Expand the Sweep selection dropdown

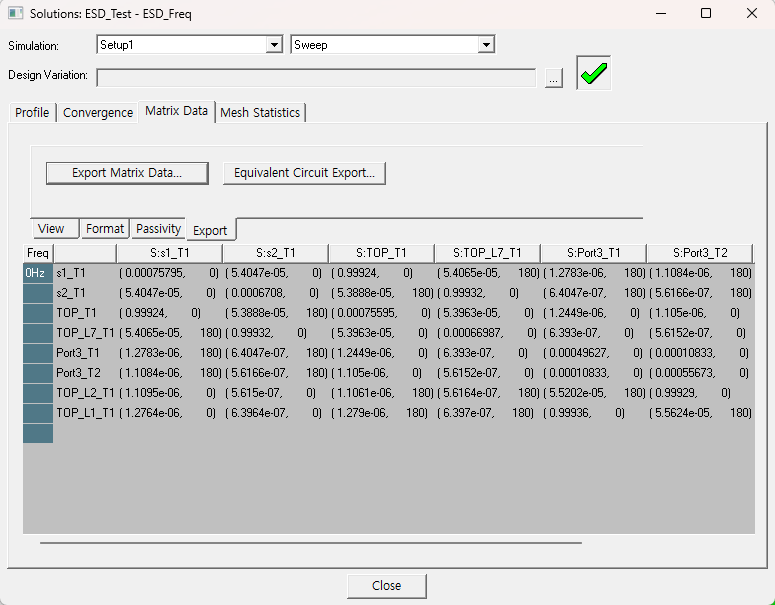coord(486,45)
